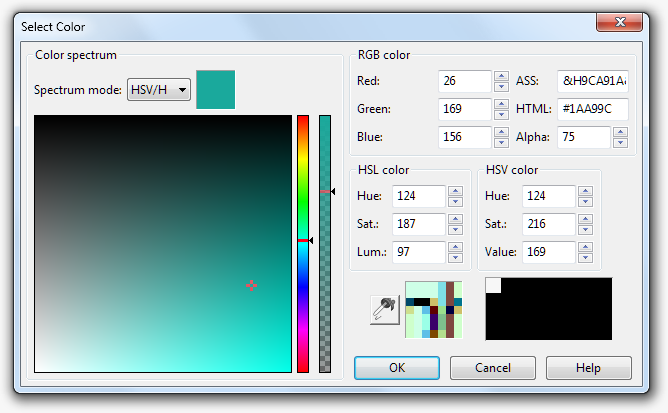Decrease the Red value with down arrow
Viewport: 668px width, 413px height.
pyautogui.click(x=501, y=87)
